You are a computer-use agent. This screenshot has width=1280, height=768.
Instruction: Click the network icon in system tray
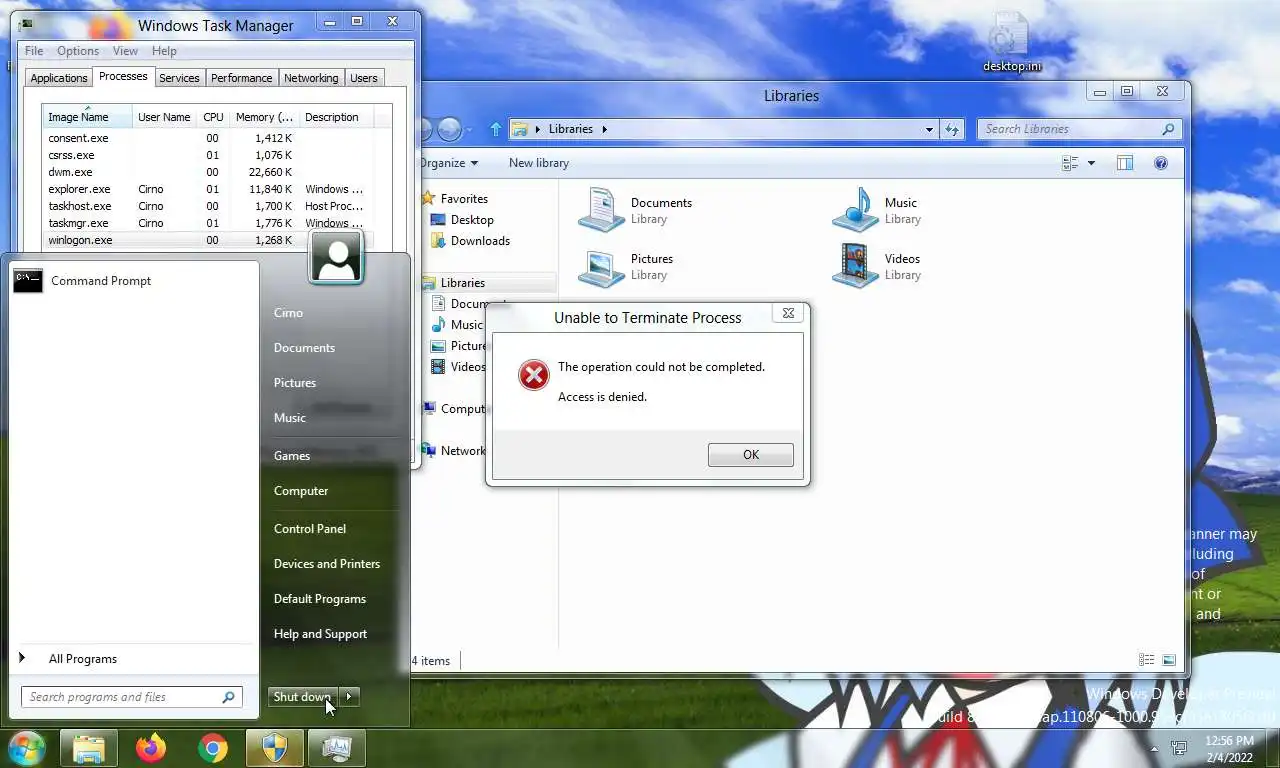coord(1179,748)
